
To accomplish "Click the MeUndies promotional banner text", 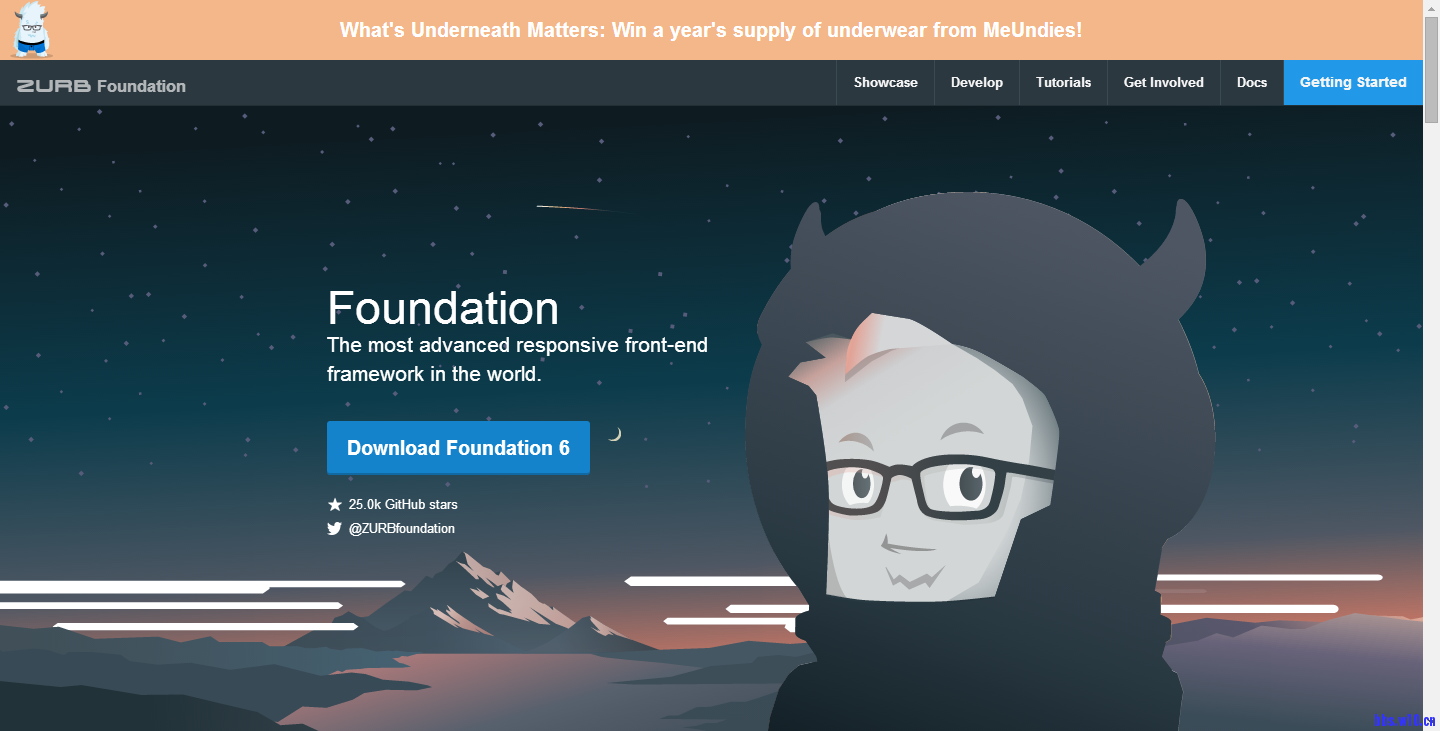I will (x=711, y=30).
